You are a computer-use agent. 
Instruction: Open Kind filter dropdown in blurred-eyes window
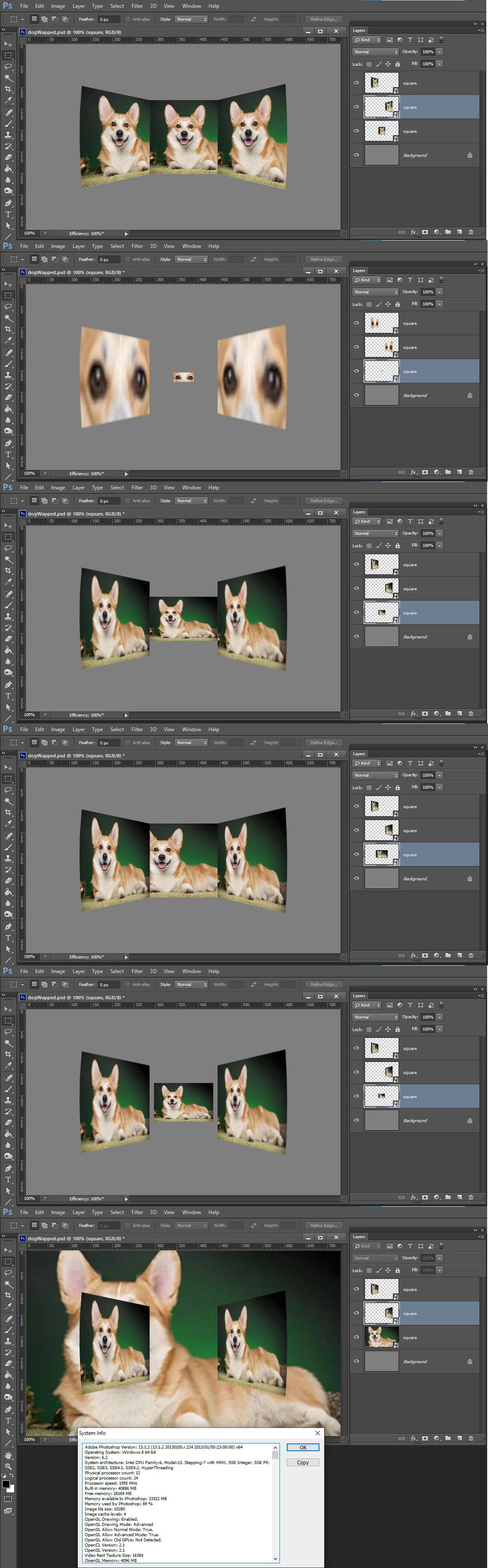pos(367,280)
